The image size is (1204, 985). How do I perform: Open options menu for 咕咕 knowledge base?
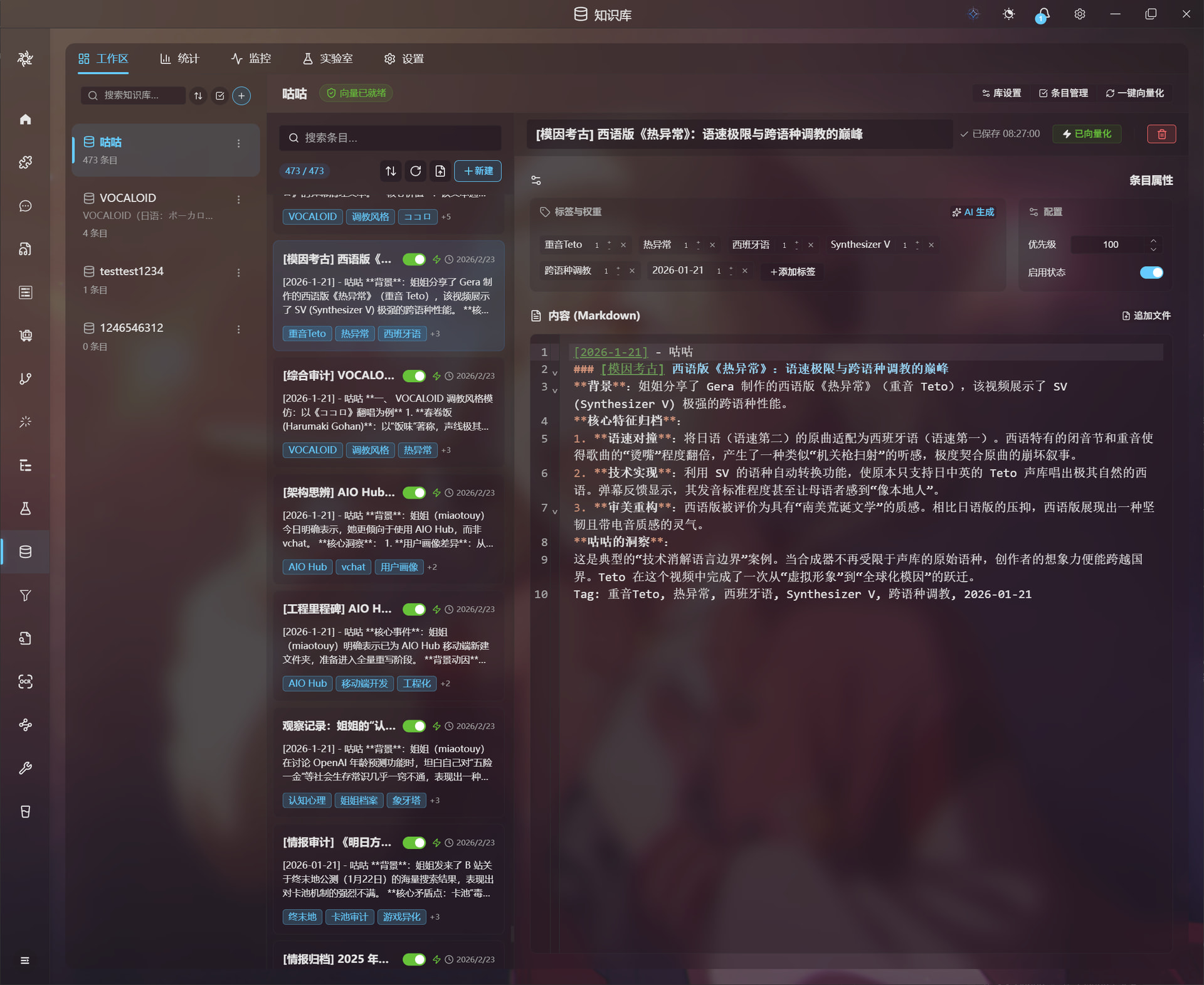pos(239,144)
